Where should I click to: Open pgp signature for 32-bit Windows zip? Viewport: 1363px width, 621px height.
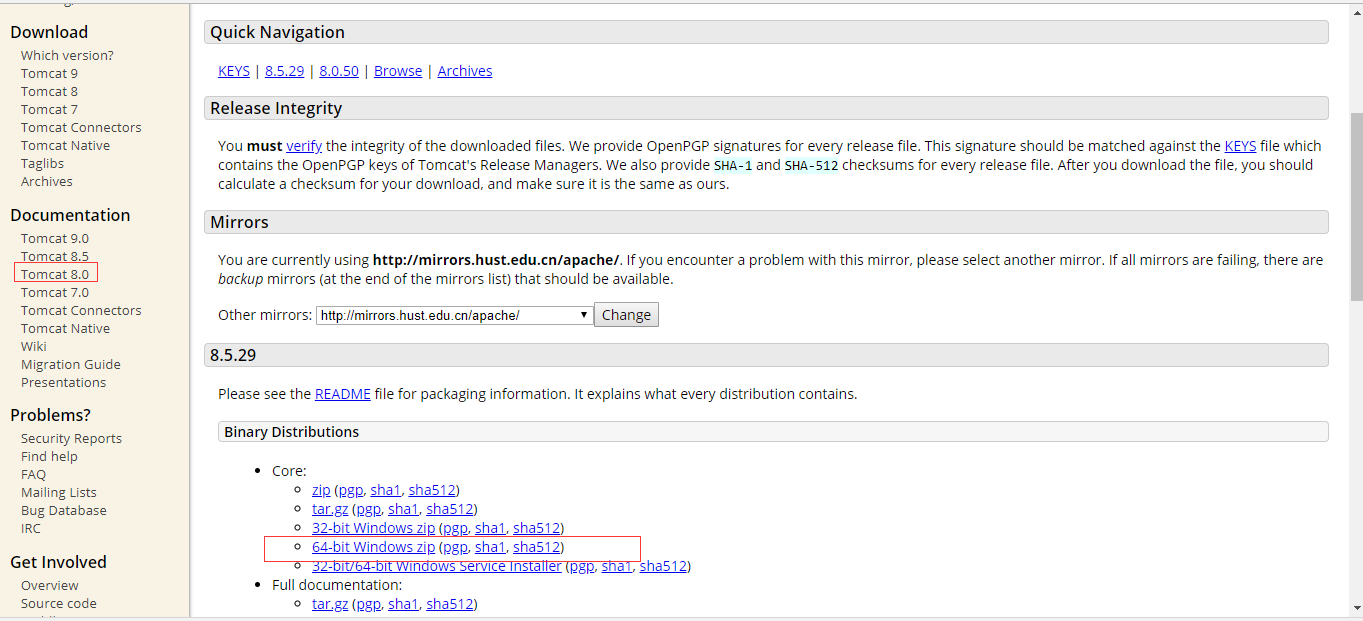pyautogui.click(x=455, y=528)
